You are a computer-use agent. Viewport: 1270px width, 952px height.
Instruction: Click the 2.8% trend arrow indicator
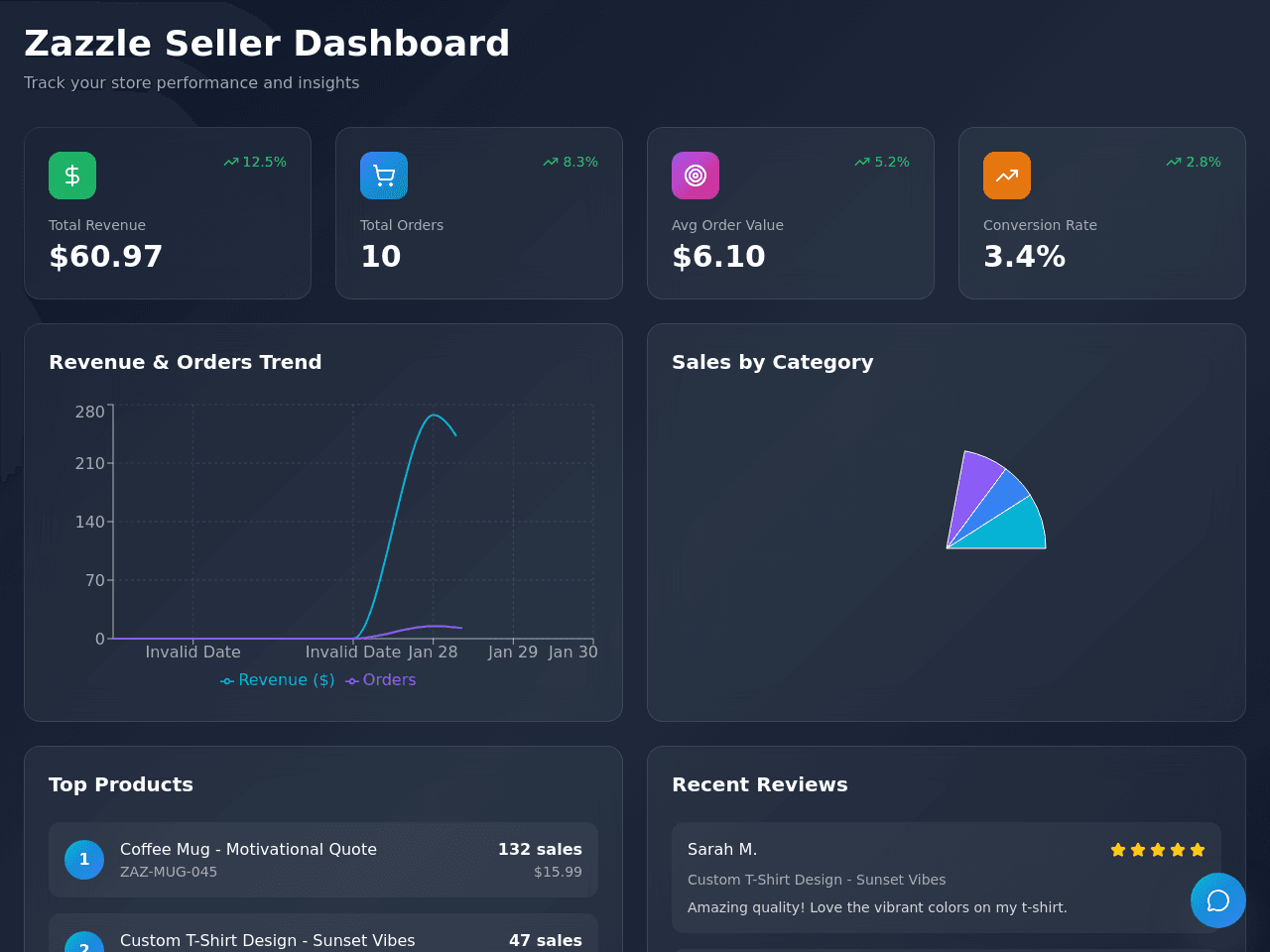tap(1194, 162)
